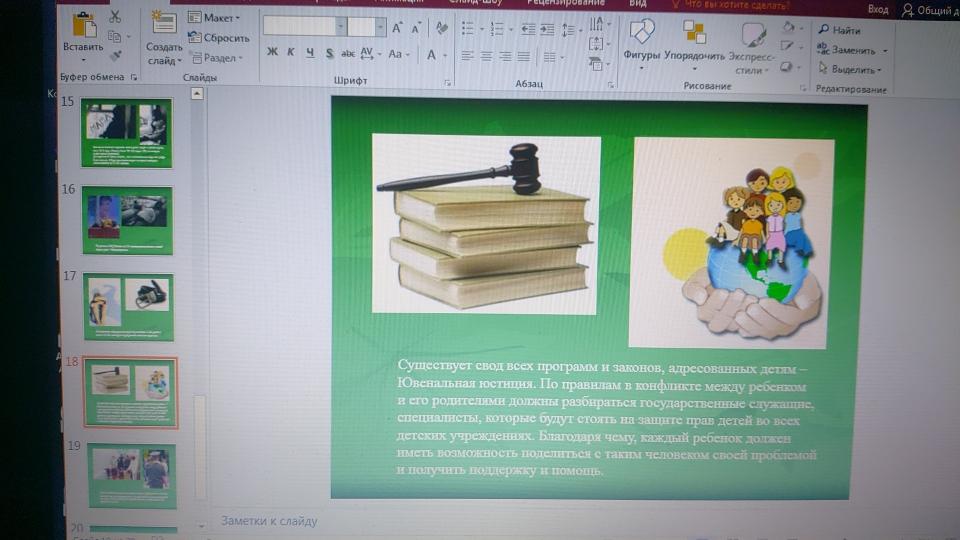Viewport: 960px width, 540px height.
Task: Toggle Underline (Ч) formatting
Action: (310, 53)
